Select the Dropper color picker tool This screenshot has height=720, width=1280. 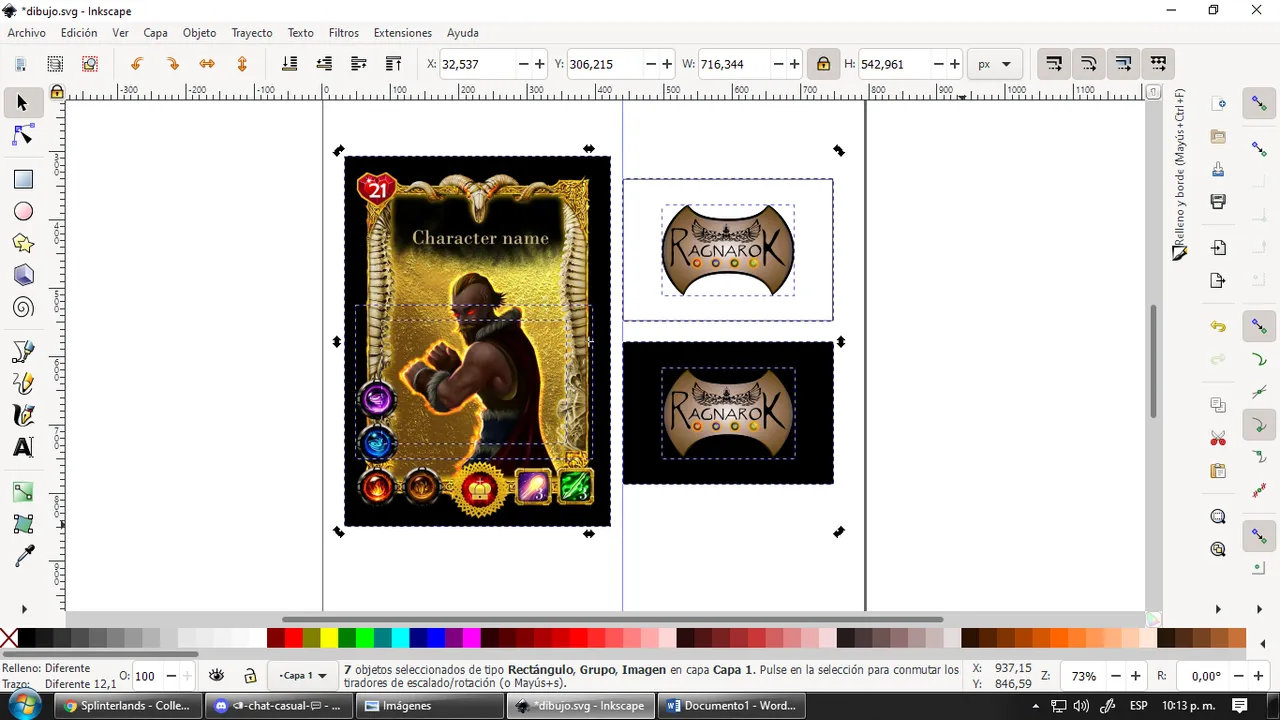(23, 556)
